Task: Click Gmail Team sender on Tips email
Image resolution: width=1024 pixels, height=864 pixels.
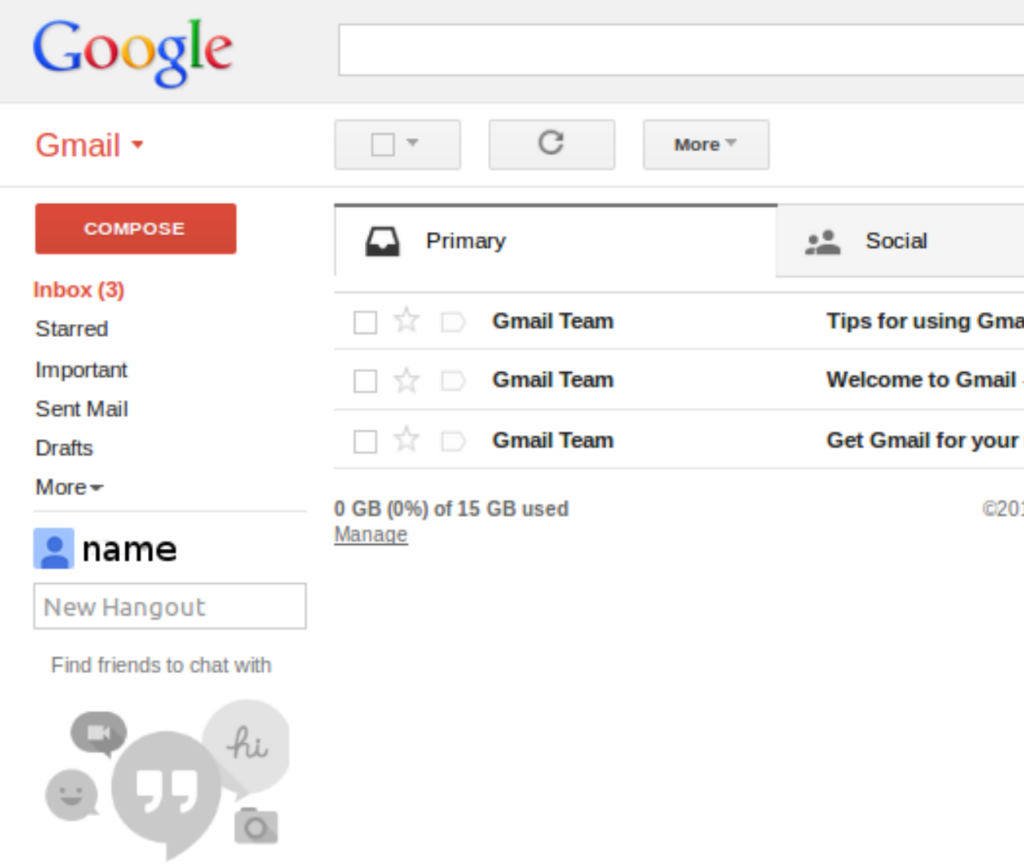Action: [553, 321]
